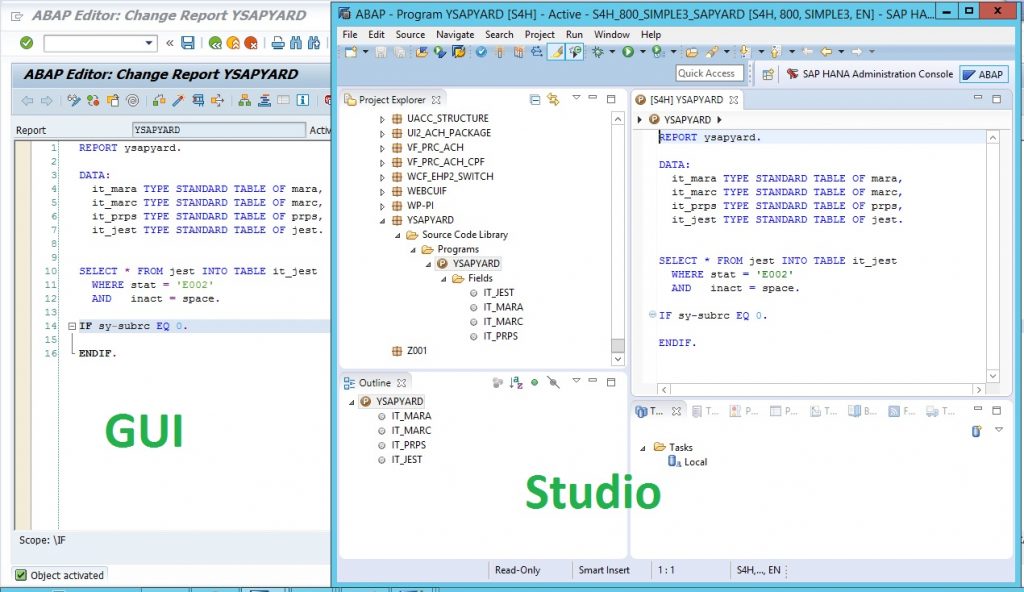
Task: Select the [S4H] YSAPYARD editor tab
Action: (x=686, y=100)
